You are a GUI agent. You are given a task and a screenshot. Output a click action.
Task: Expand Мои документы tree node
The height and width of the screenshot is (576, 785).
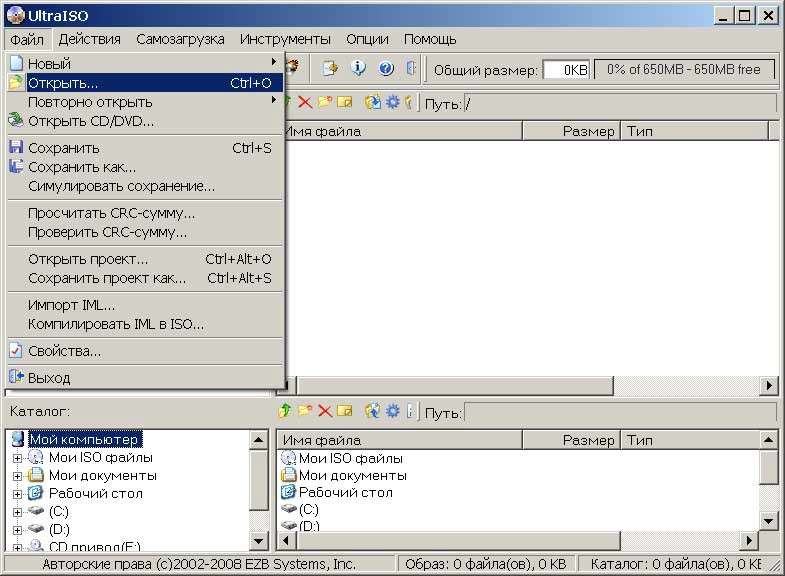[18, 476]
